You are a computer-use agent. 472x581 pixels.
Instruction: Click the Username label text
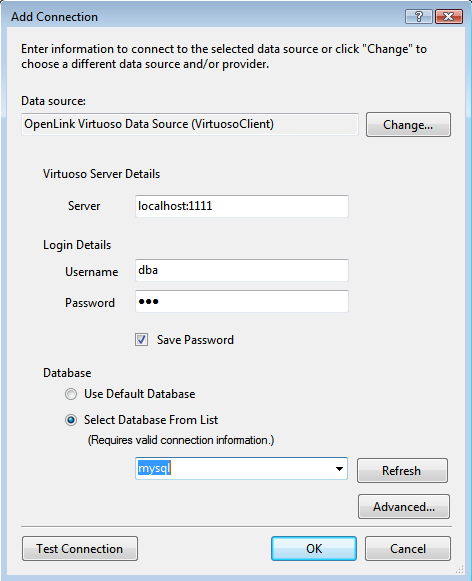coord(92,272)
